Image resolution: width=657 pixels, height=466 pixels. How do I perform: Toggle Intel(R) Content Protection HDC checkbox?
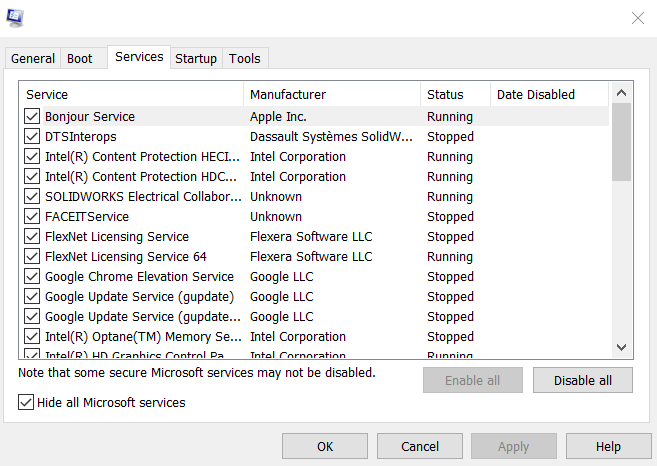32,176
